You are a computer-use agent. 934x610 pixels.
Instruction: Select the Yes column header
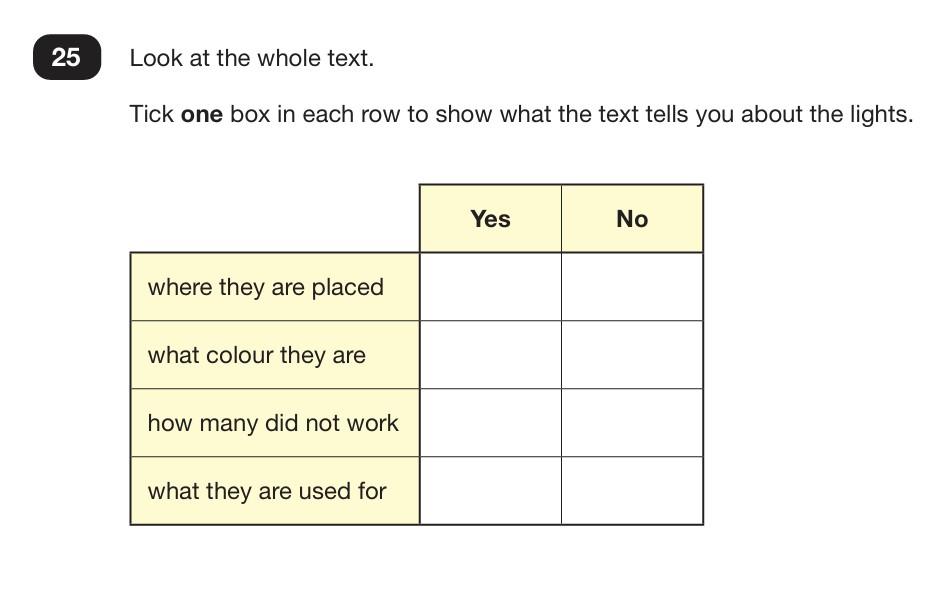click(x=490, y=219)
